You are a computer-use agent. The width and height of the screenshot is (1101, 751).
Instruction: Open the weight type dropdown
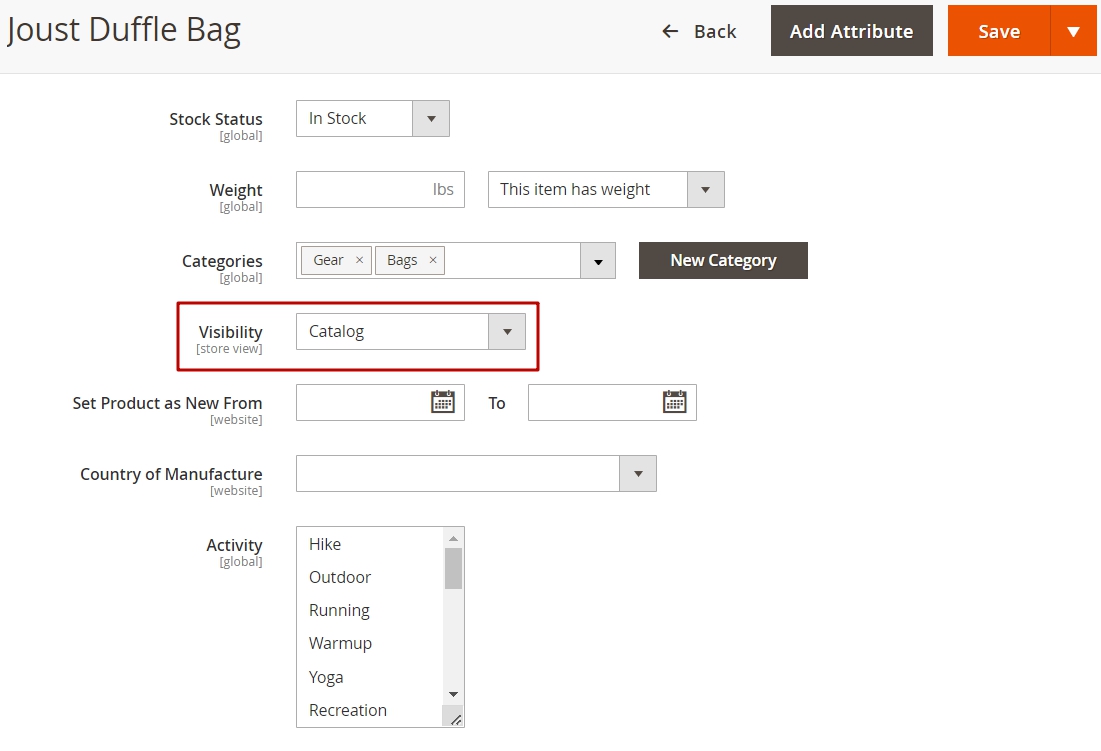click(606, 190)
